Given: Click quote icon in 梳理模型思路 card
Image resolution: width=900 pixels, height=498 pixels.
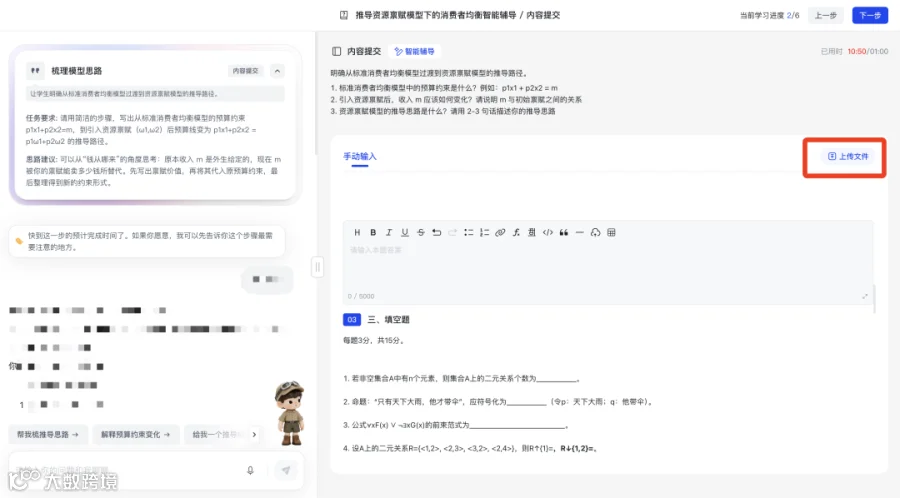Looking at the screenshot, I should click(x=36, y=71).
